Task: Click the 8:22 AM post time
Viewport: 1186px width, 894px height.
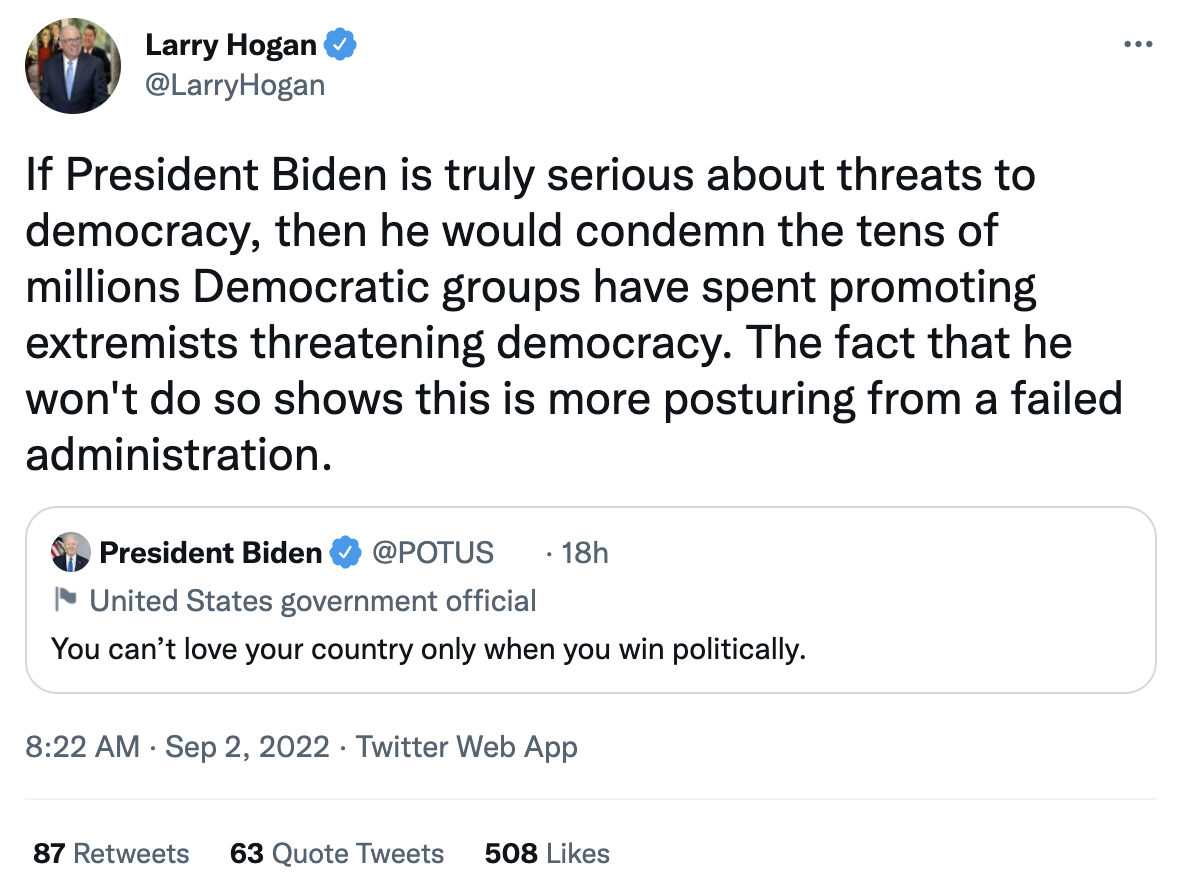Action: click(x=82, y=746)
